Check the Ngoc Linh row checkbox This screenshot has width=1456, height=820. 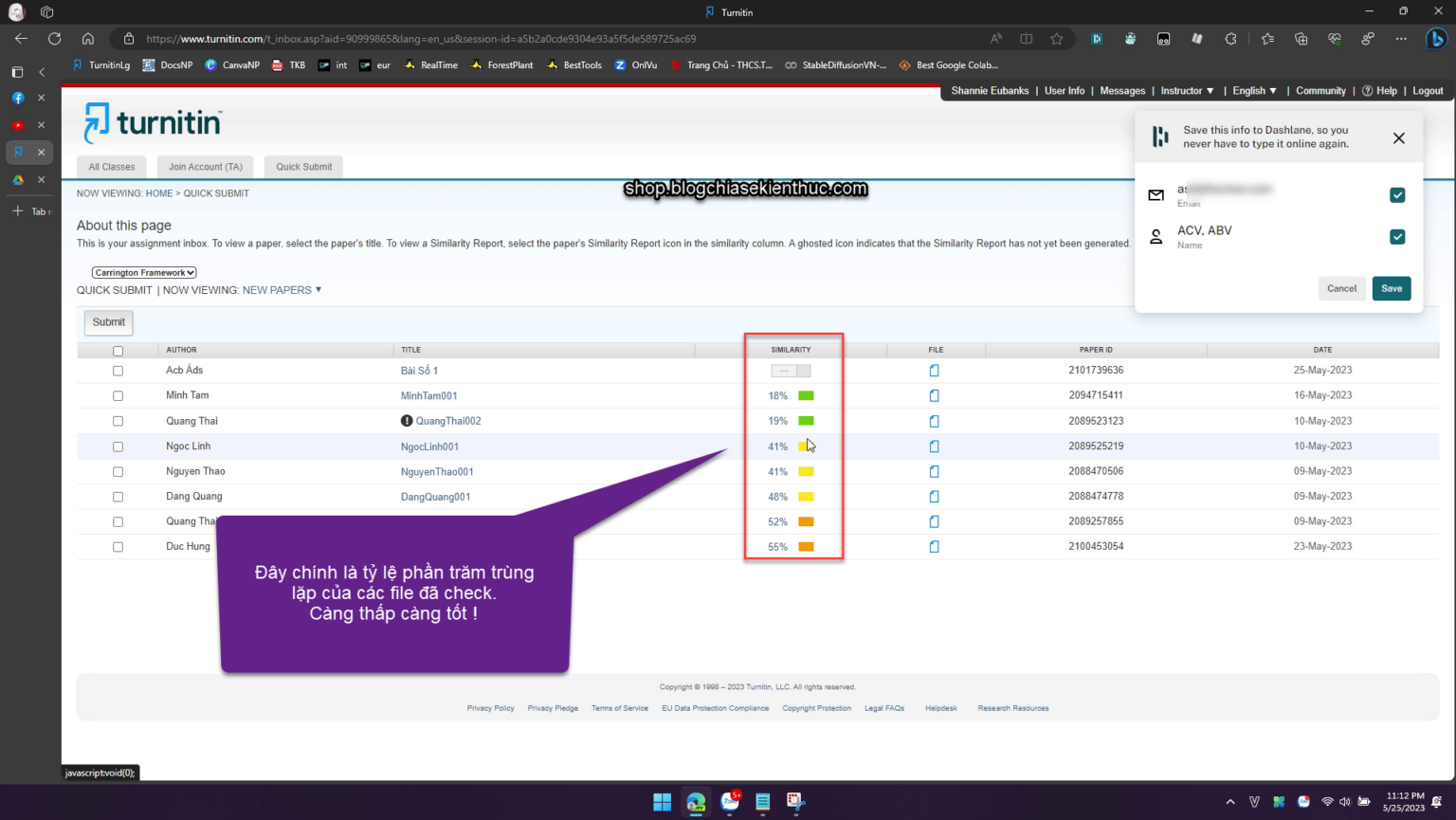[118, 446]
